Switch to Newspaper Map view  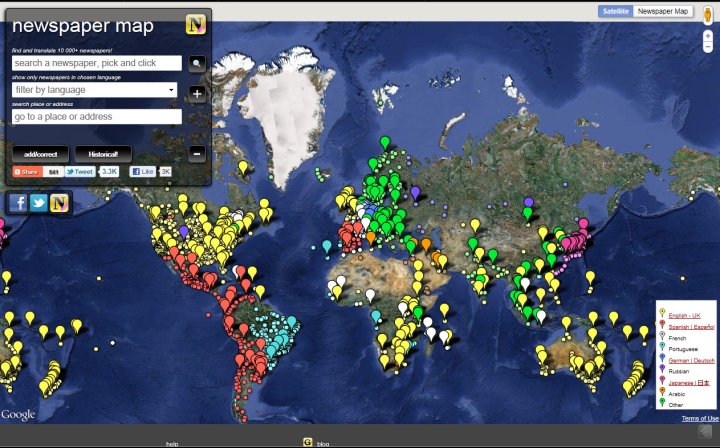663,11
